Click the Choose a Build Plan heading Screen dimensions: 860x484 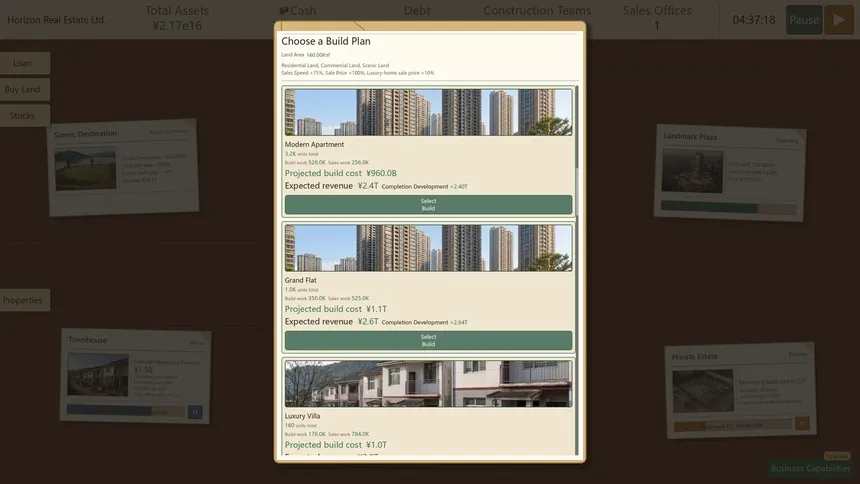(x=326, y=41)
